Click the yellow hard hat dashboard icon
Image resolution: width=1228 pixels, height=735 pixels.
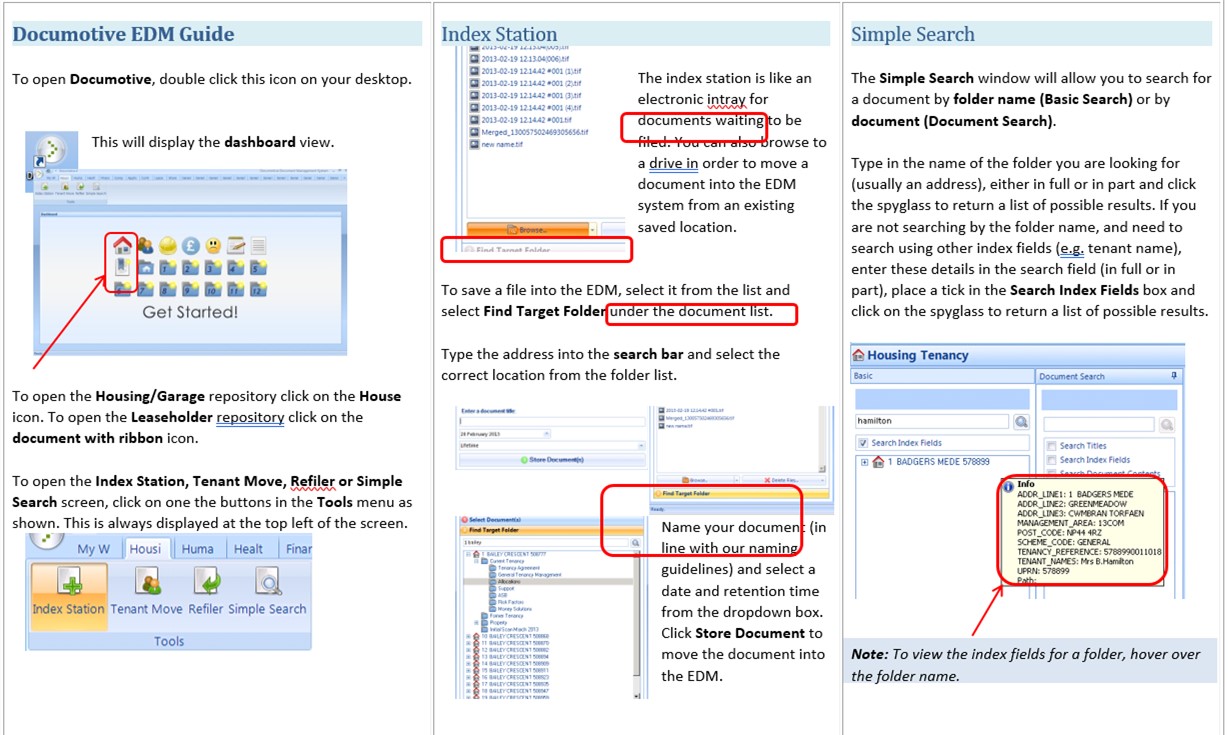click(x=168, y=245)
